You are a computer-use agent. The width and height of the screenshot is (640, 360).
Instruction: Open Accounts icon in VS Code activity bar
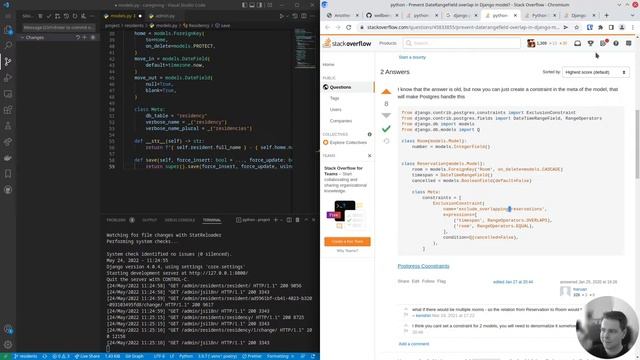[x=8, y=329]
